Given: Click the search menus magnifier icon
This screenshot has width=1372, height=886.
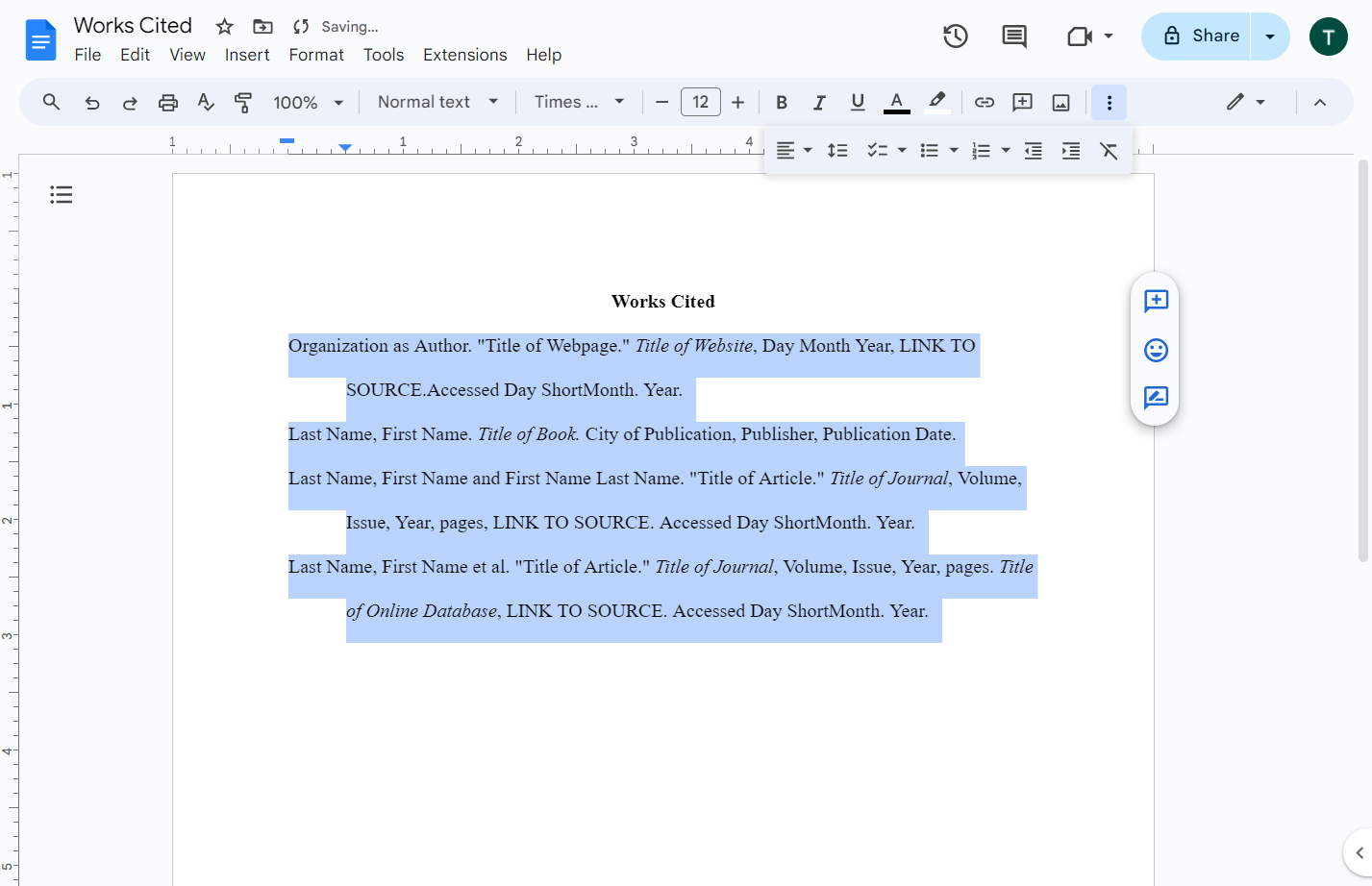Looking at the screenshot, I should [52, 102].
